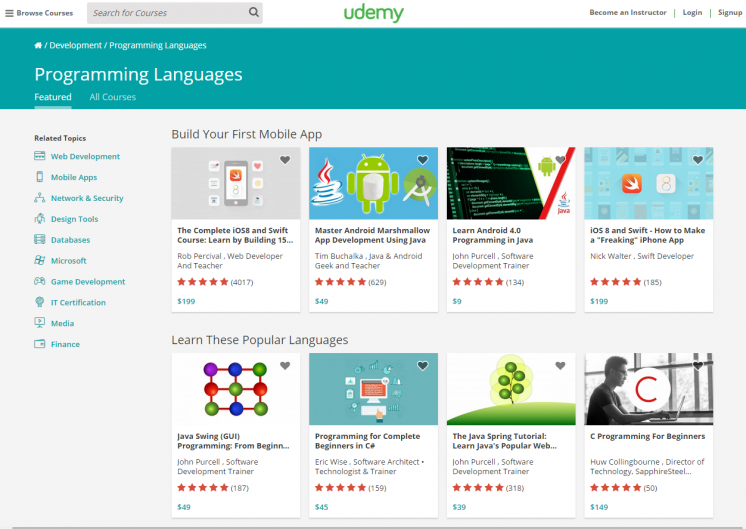Open Become an Instructor link
This screenshot has height=529, width=746.
[x=628, y=12]
